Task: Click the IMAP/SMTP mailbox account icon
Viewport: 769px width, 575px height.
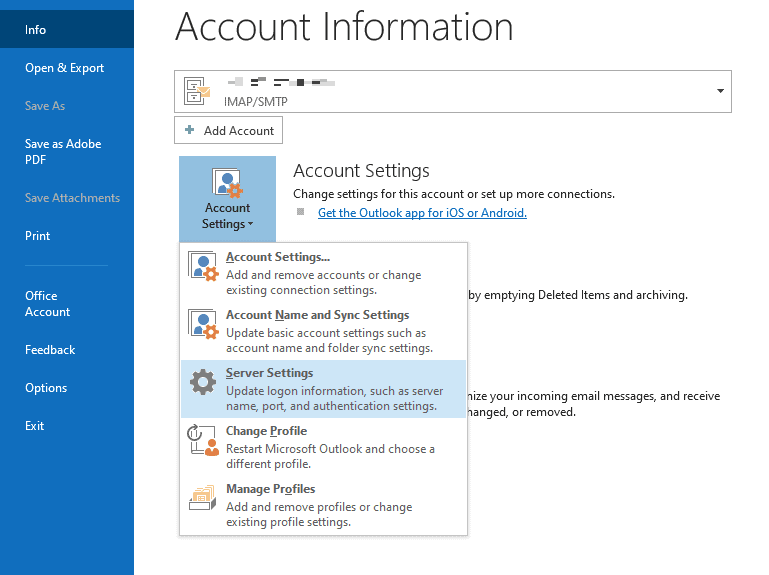Action: (197, 91)
